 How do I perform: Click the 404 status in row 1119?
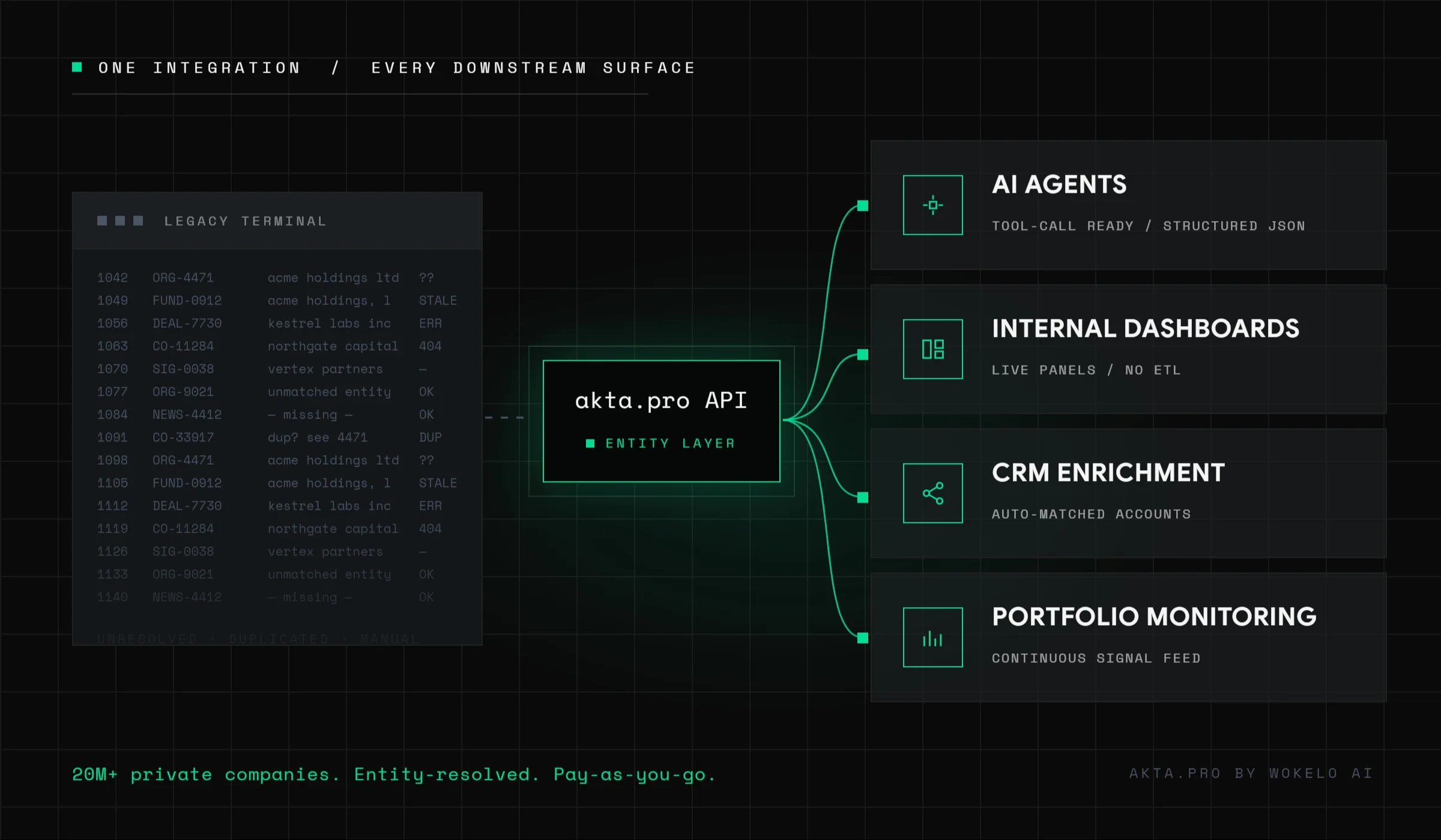tap(430, 528)
